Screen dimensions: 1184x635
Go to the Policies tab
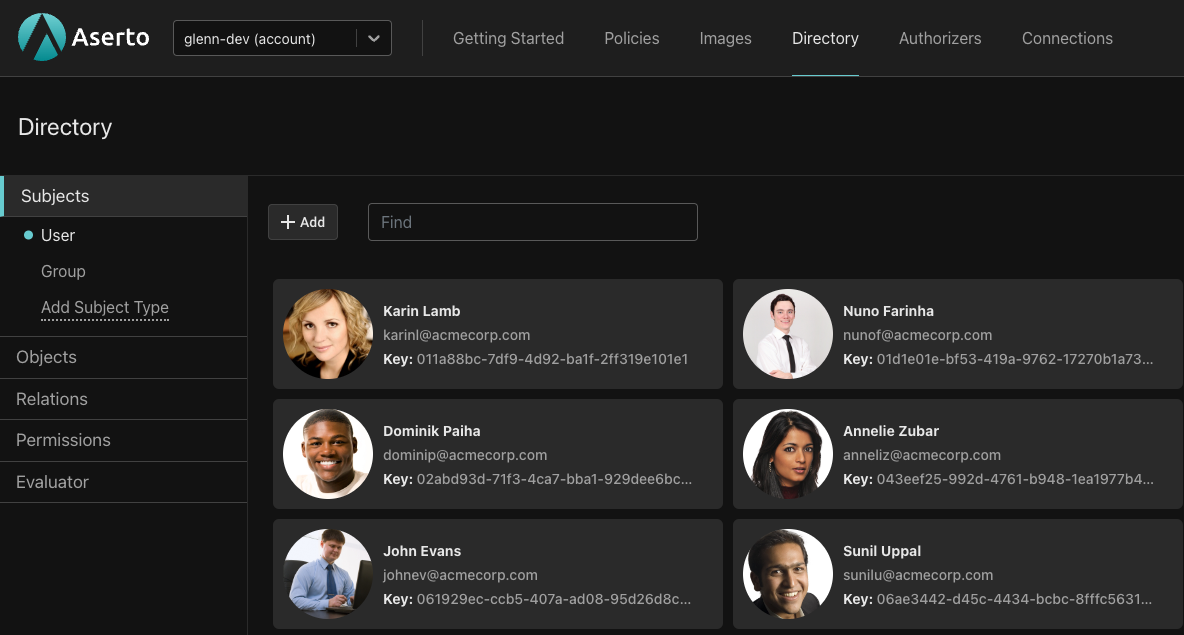(631, 39)
